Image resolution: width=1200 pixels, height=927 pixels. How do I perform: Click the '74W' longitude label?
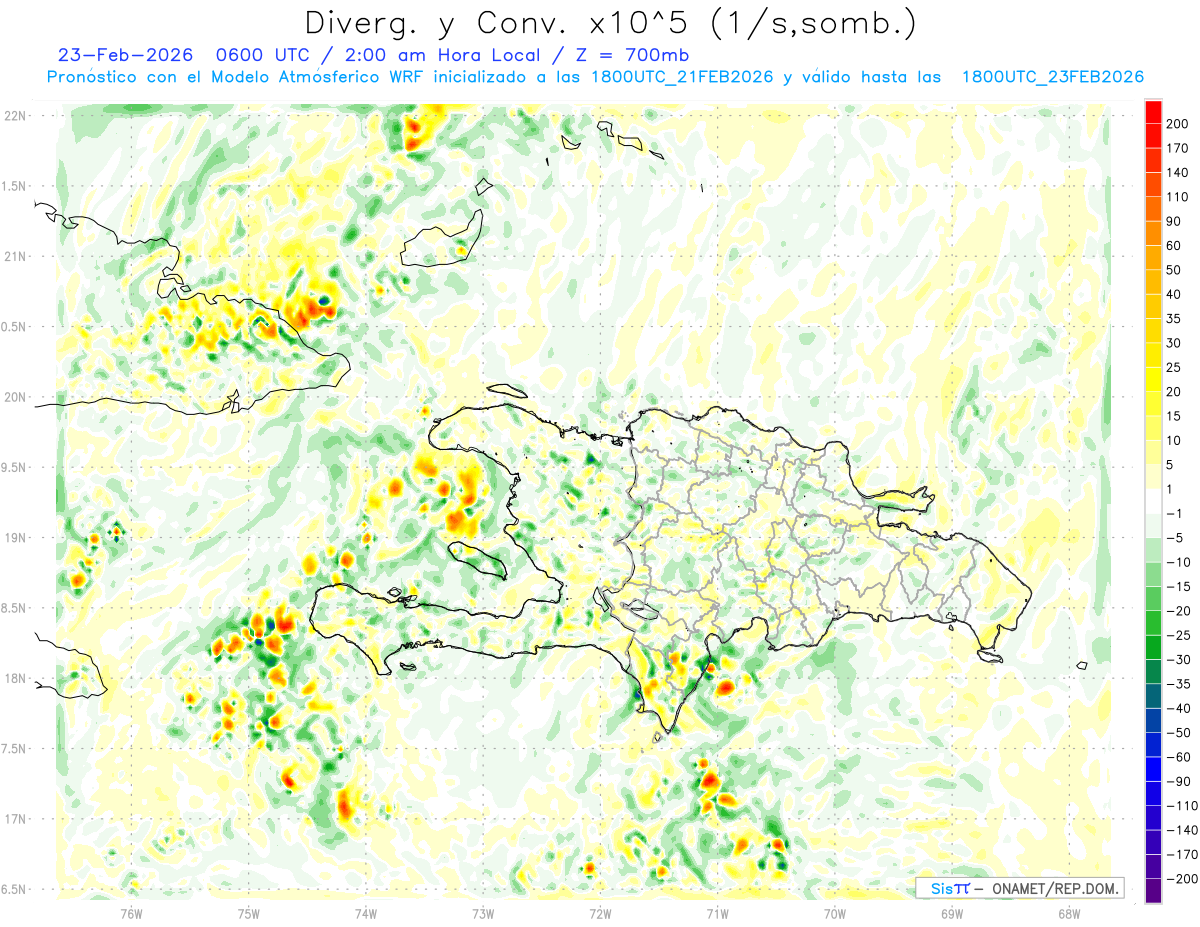366,913
